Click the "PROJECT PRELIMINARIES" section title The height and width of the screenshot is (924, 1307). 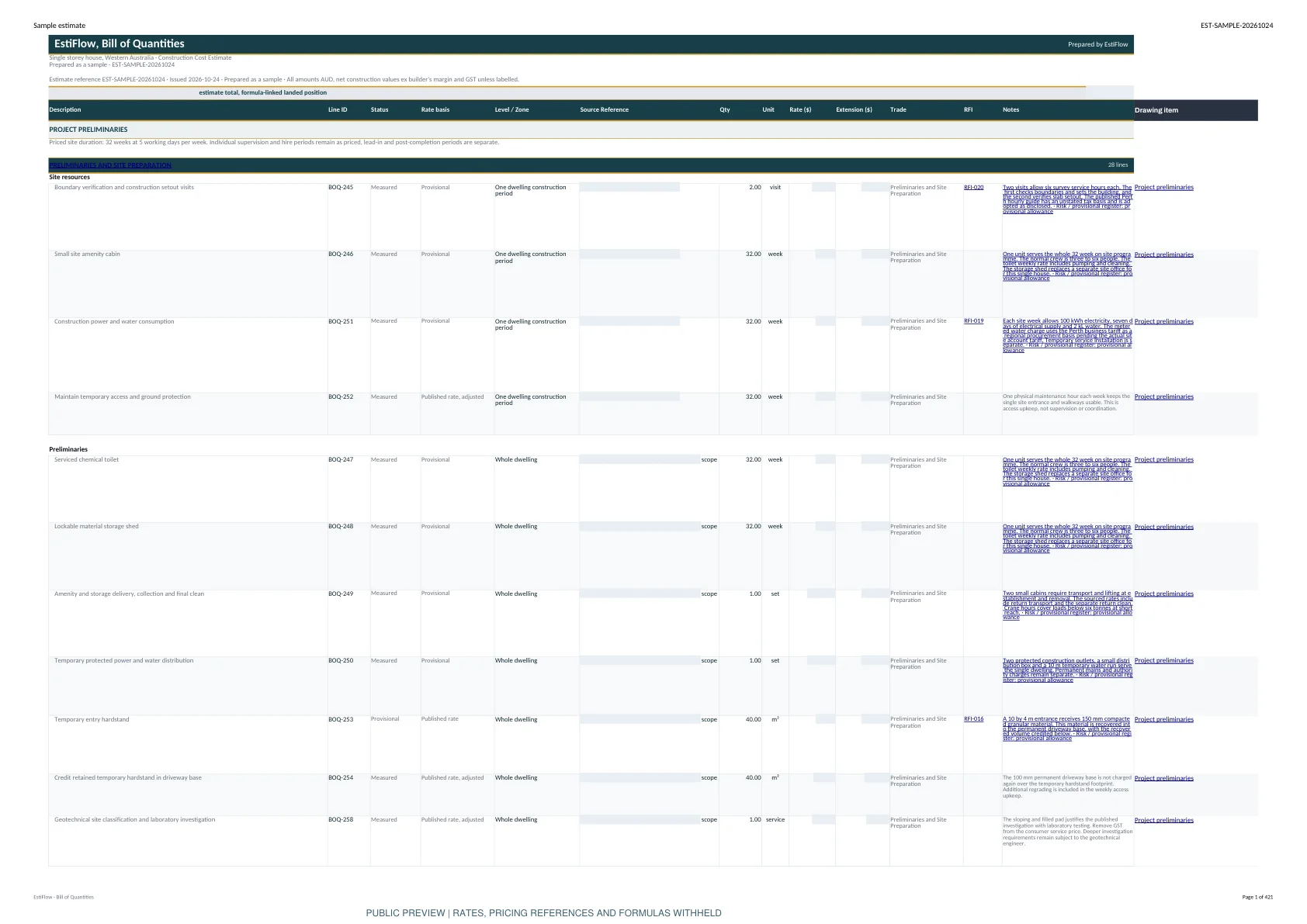(x=88, y=130)
